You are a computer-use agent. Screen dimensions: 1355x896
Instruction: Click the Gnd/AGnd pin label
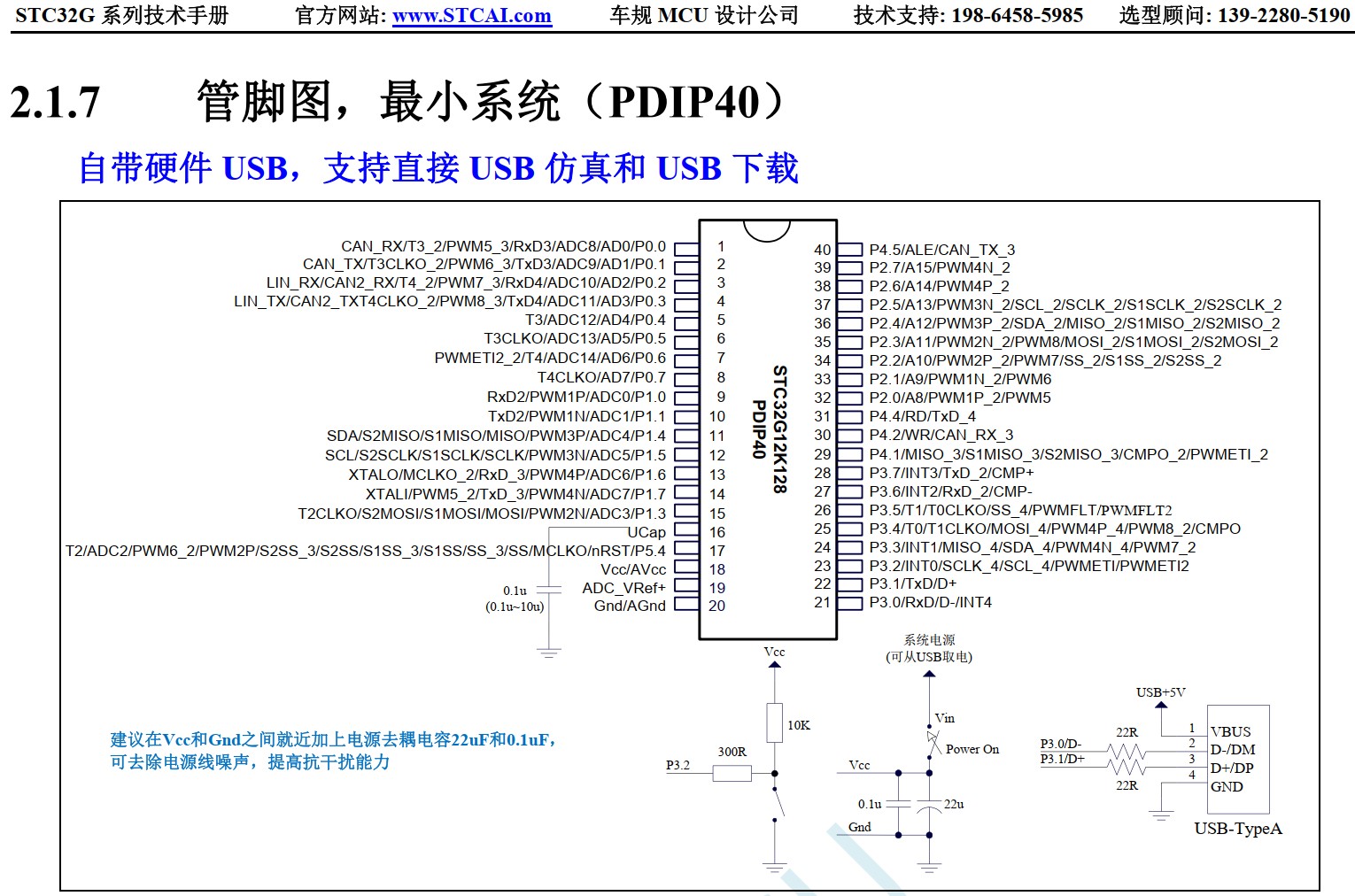[x=630, y=606]
